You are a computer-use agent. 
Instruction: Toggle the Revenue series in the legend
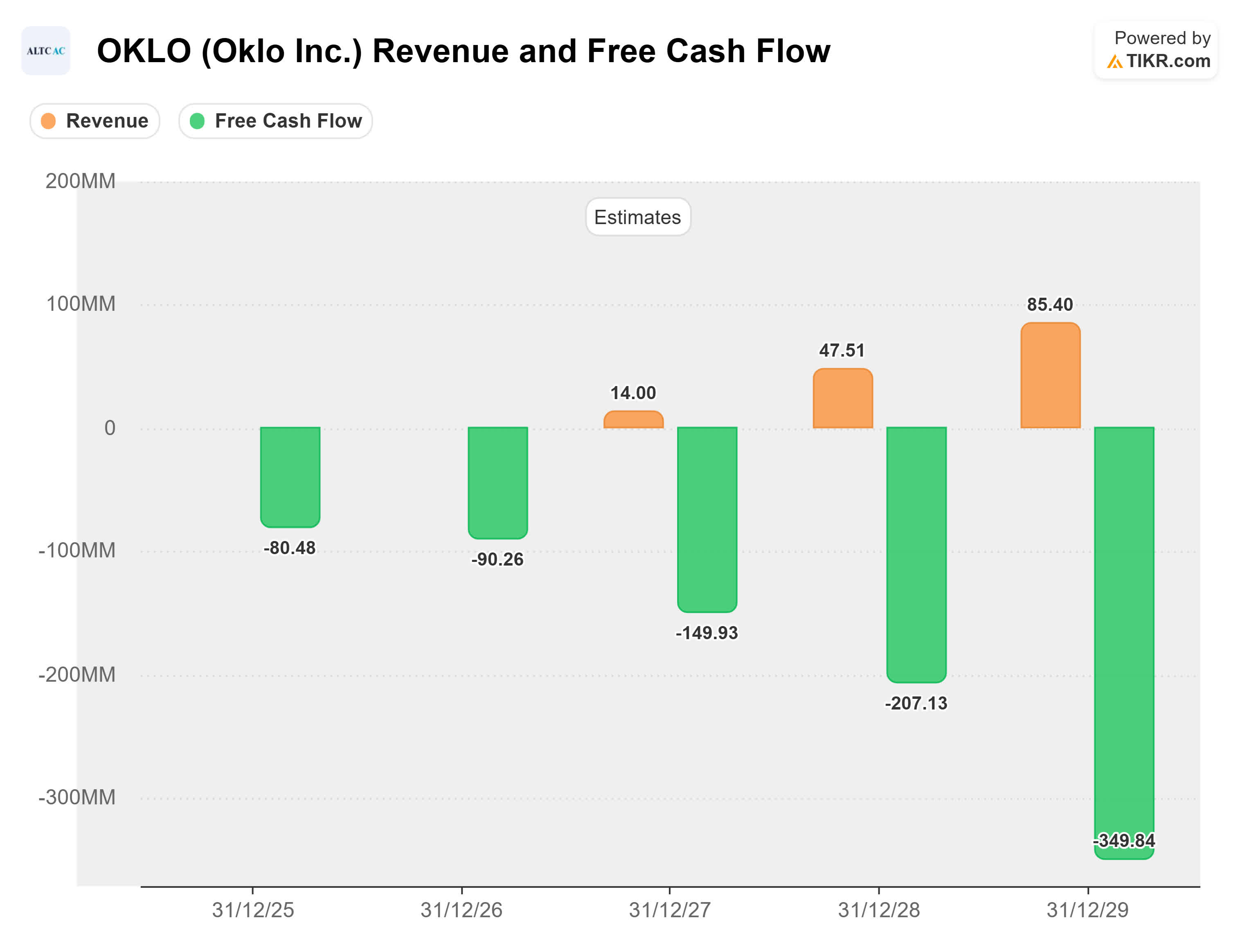pyautogui.click(x=95, y=120)
